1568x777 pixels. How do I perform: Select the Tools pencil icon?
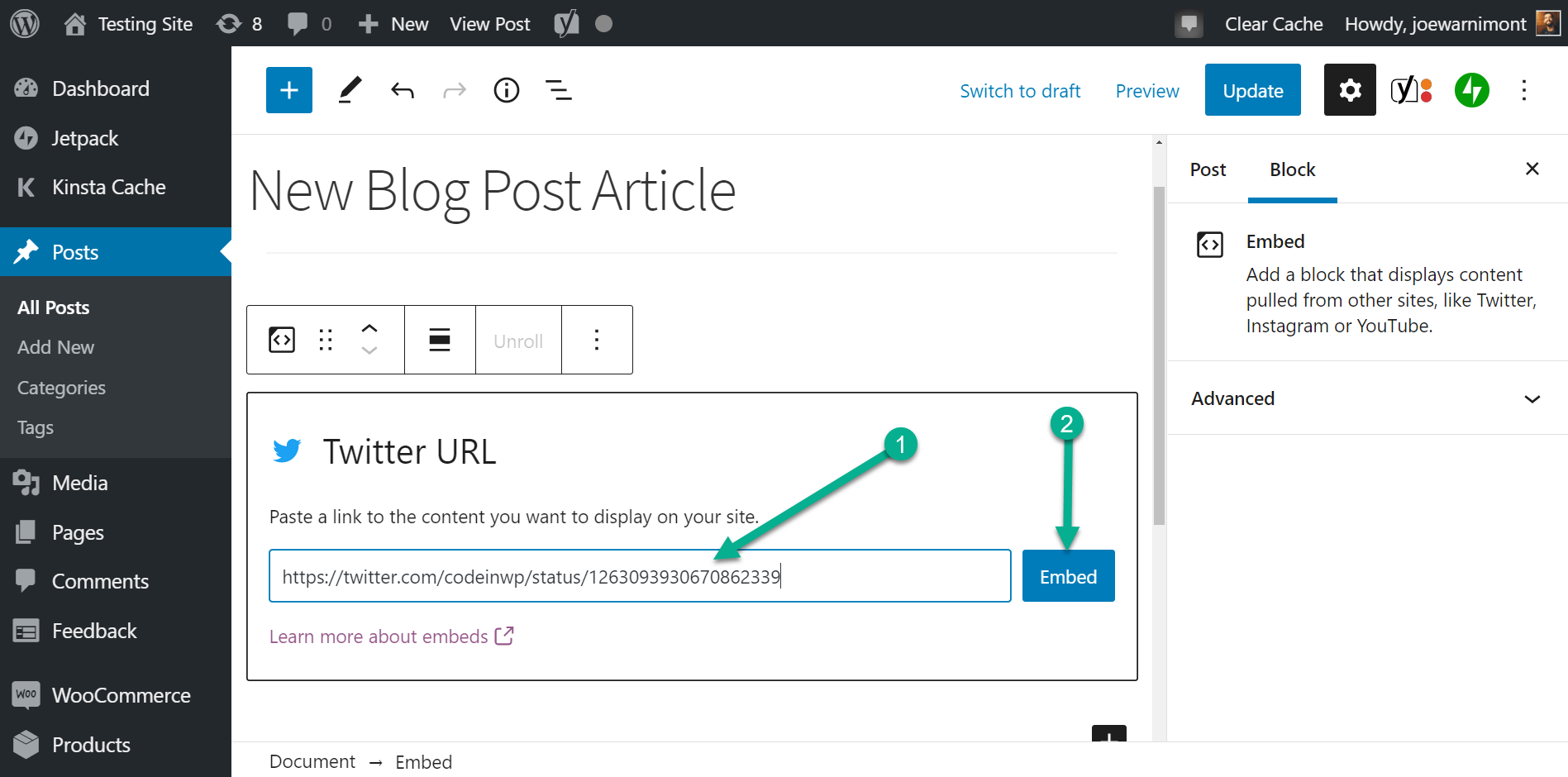pyautogui.click(x=350, y=90)
